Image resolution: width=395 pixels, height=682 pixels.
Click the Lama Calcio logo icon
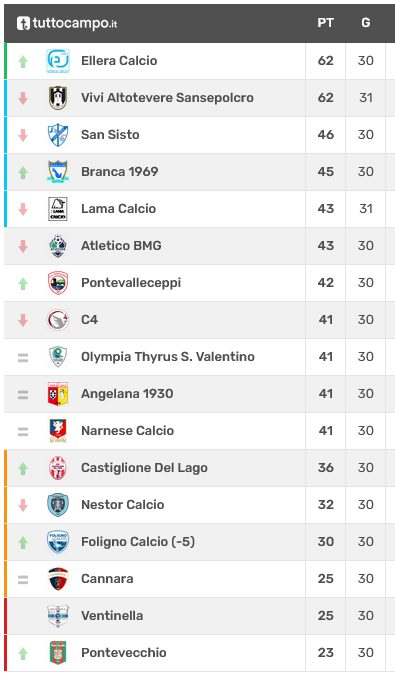pos(58,209)
